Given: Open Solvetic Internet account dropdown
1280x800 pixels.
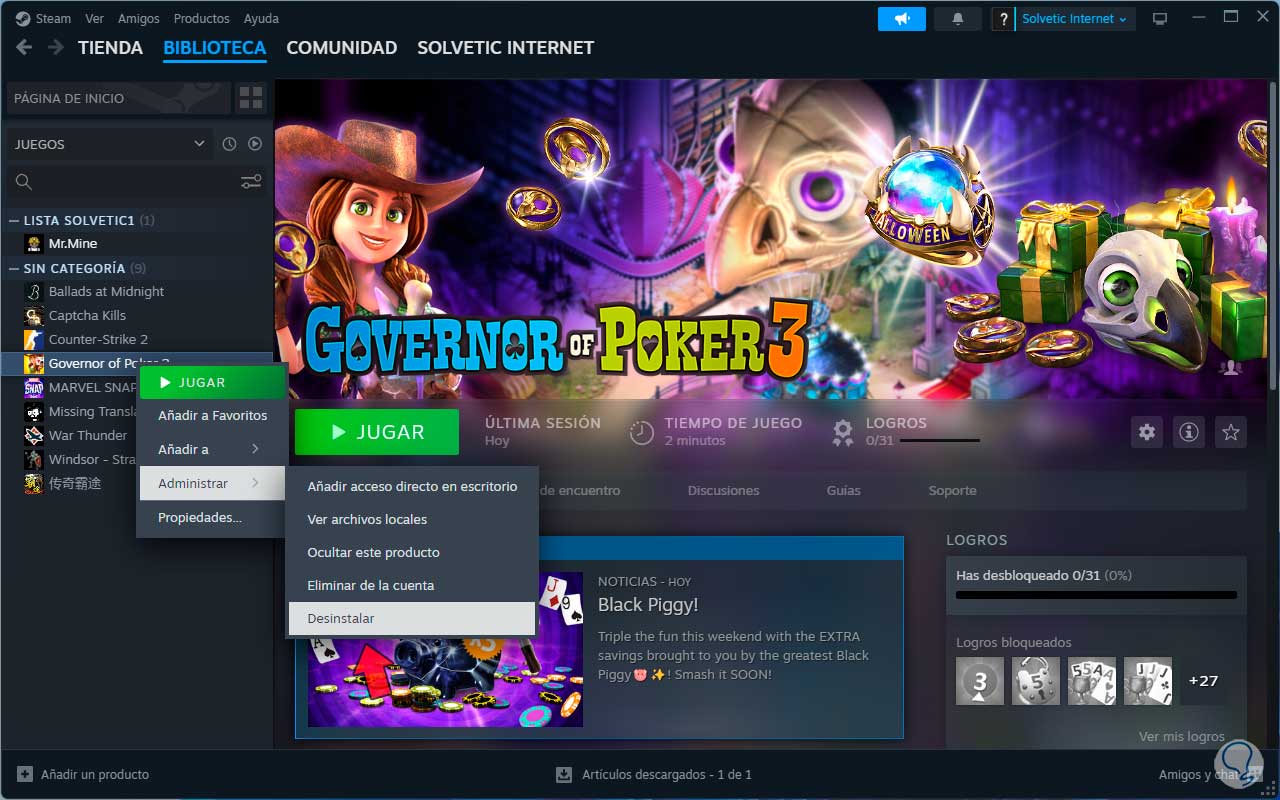Looking at the screenshot, I should tap(1075, 18).
